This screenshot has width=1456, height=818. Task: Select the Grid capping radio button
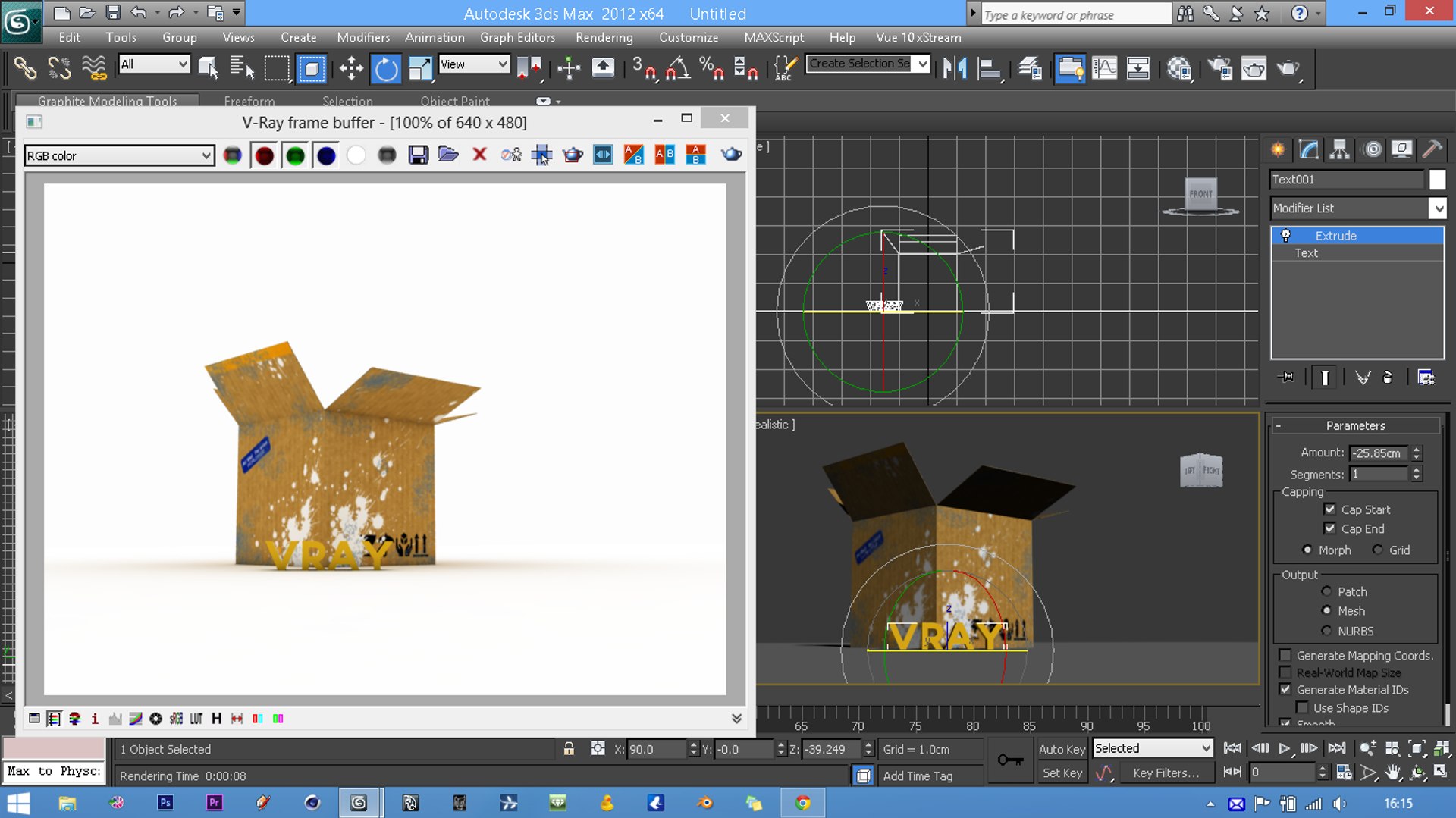pyautogui.click(x=1377, y=550)
